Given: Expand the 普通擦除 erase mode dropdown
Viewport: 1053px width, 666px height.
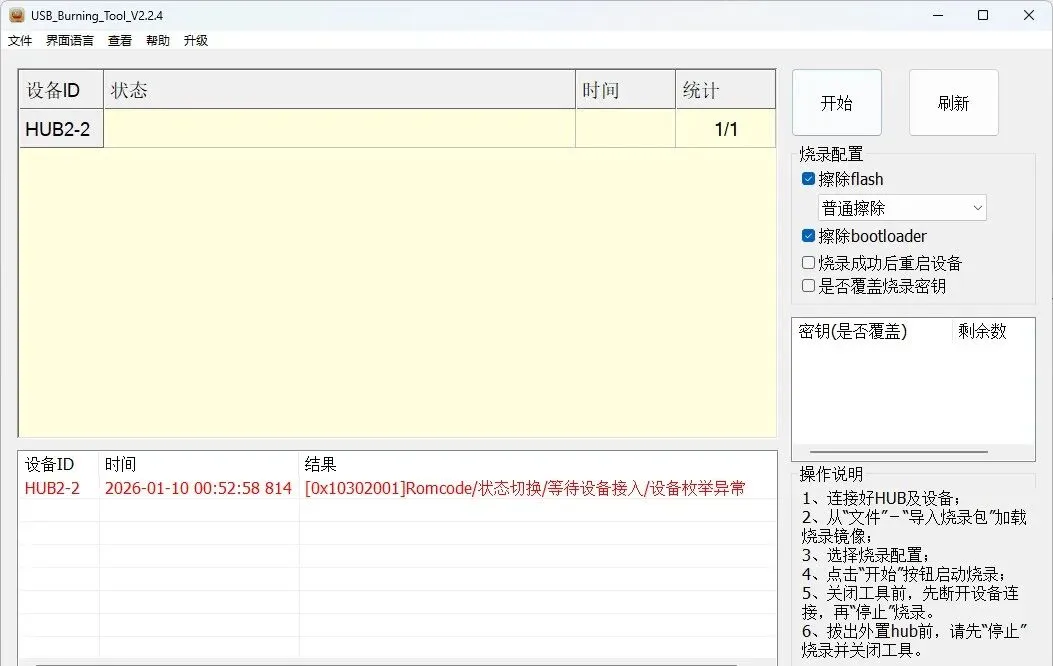Looking at the screenshot, I should coord(902,208).
